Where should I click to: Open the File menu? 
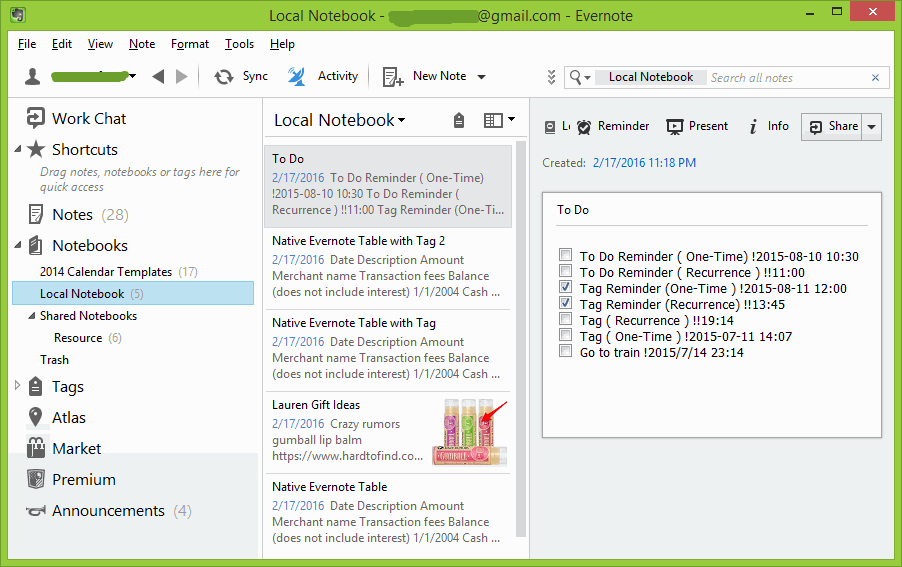coord(26,44)
